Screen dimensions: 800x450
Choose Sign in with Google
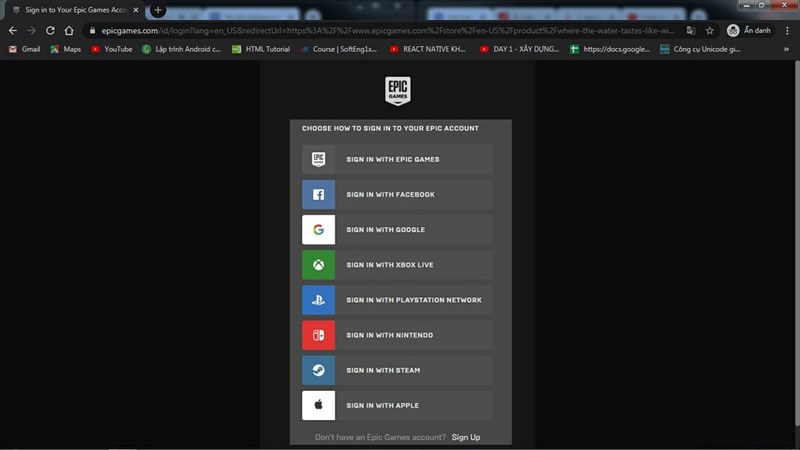tap(397, 230)
